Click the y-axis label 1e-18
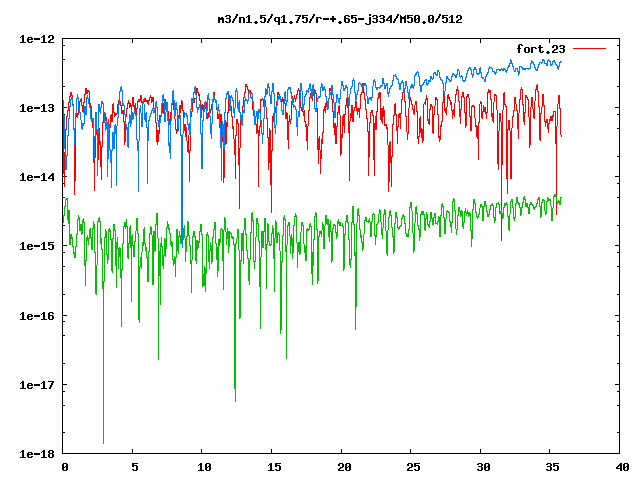 click(37, 454)
